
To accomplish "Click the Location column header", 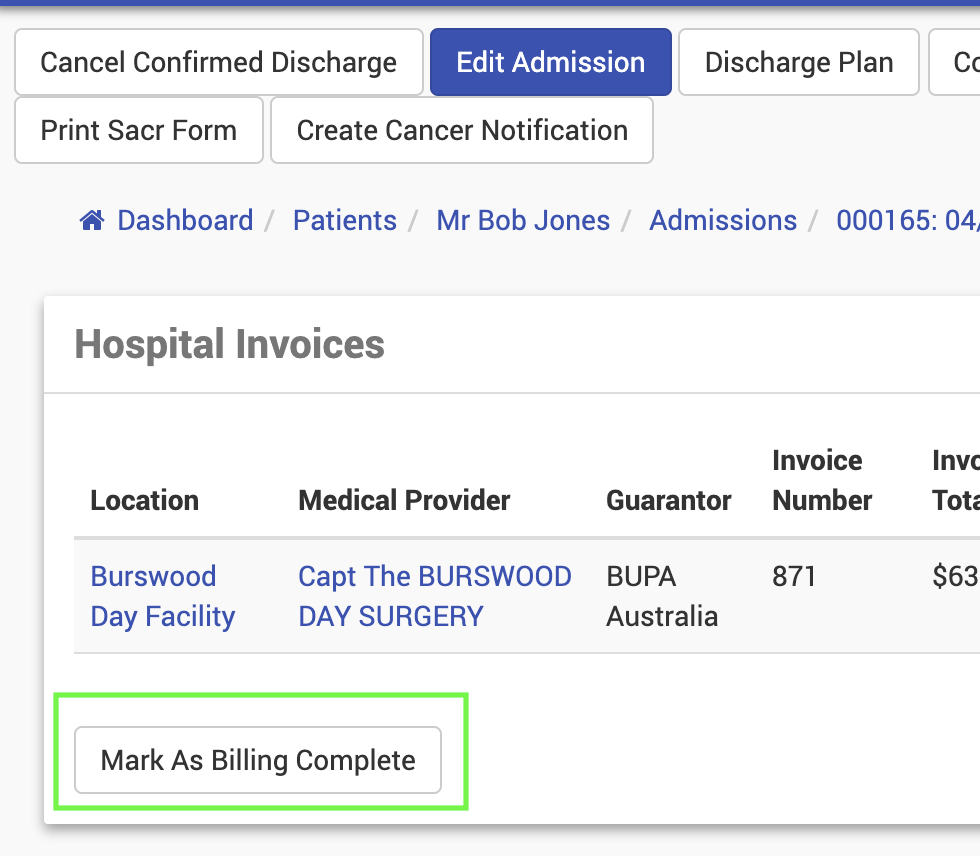I will (145, 500).
